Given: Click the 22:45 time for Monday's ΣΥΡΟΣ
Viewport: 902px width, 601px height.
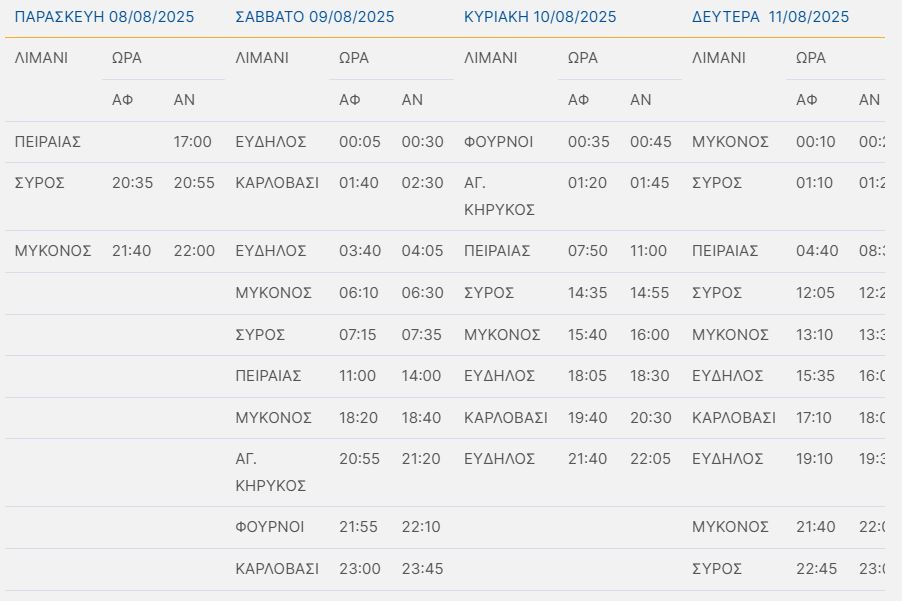Looking at the screenshot, I should (x=816, y=568).
